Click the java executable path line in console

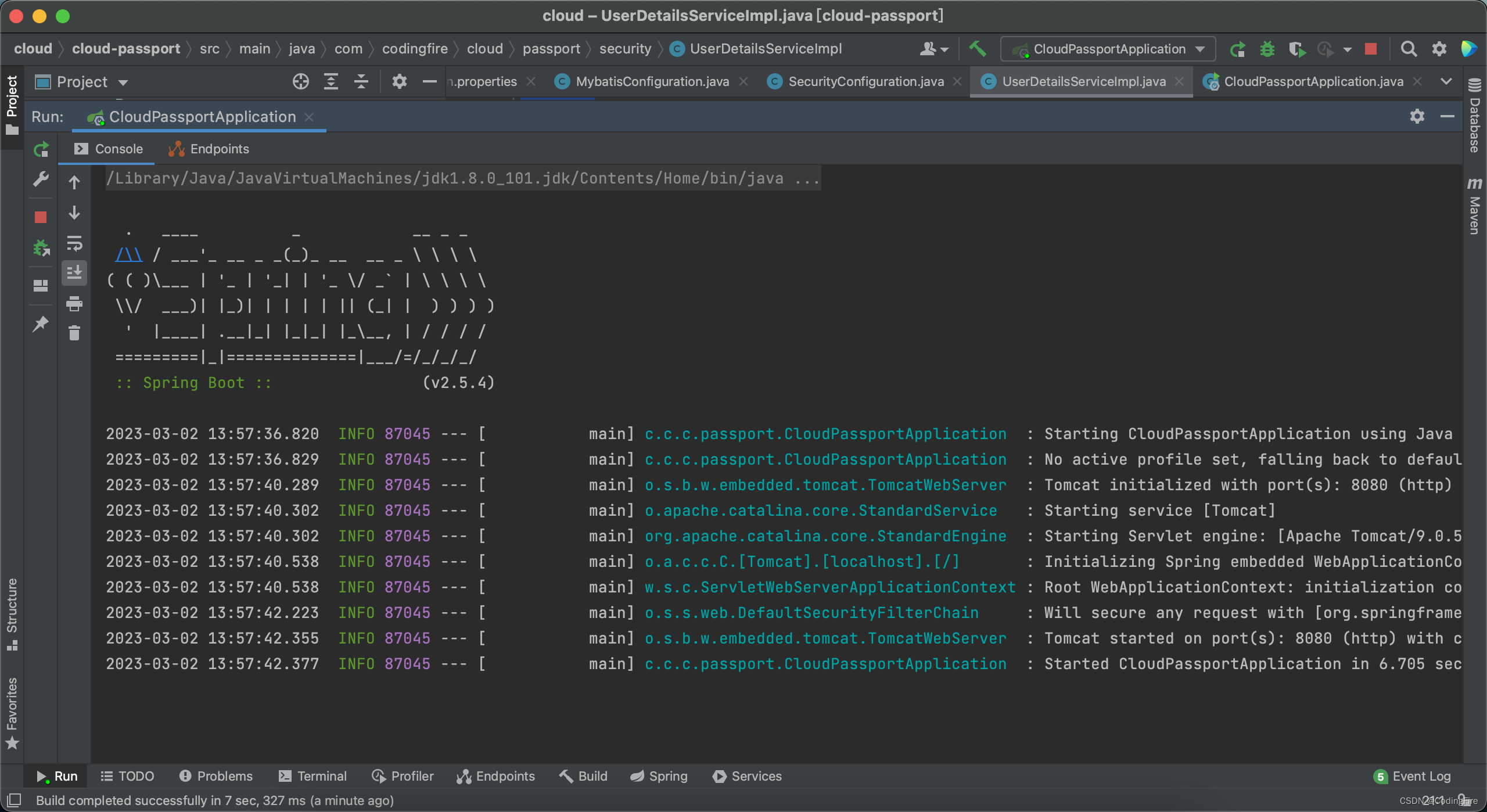pos(462,178)
